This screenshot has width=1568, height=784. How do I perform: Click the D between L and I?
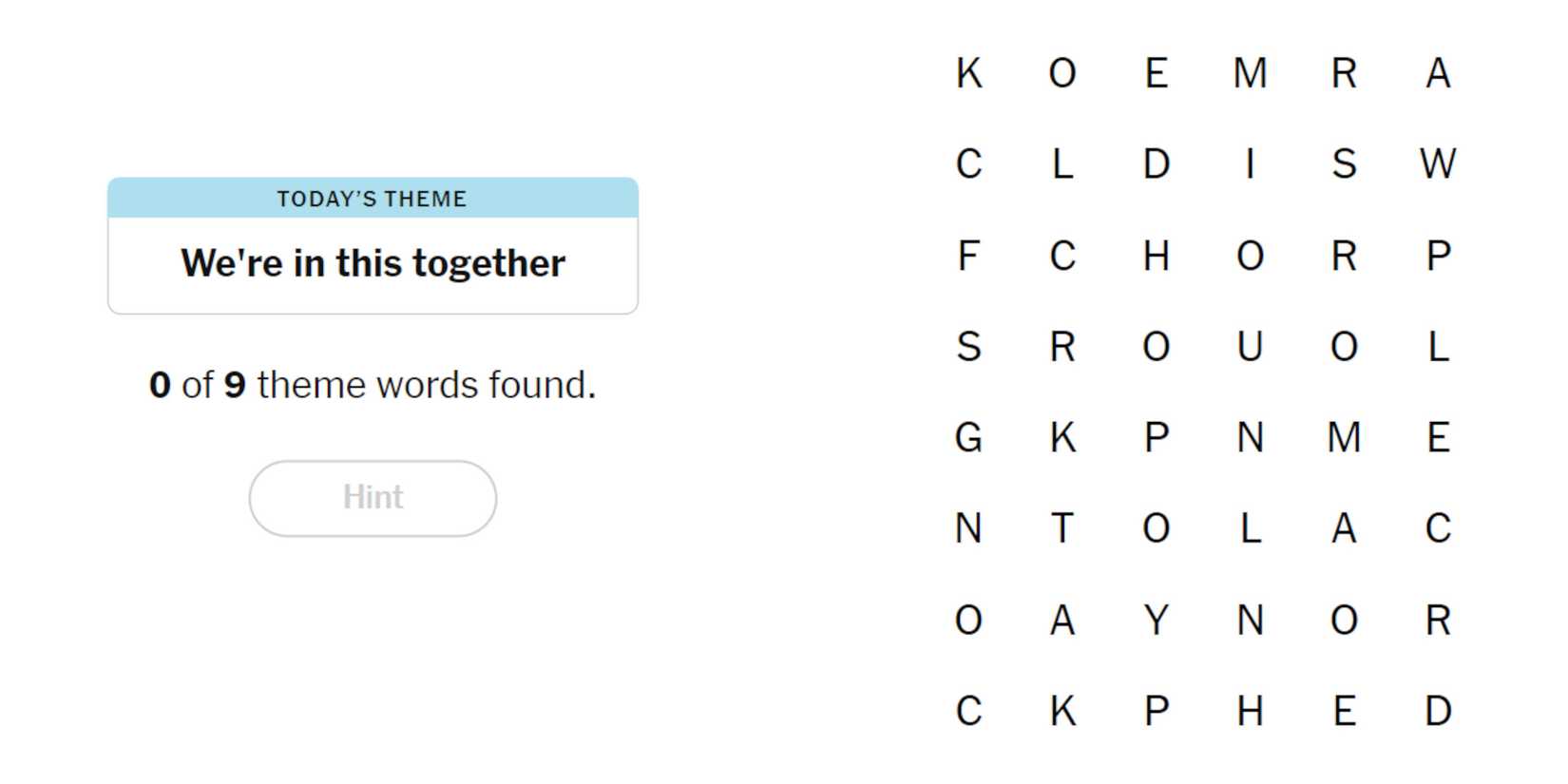pos(1156,164)
